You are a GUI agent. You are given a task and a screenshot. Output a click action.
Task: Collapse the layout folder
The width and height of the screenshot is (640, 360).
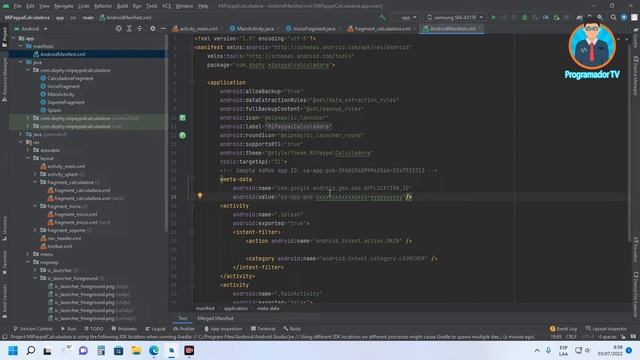click(28, 158)
